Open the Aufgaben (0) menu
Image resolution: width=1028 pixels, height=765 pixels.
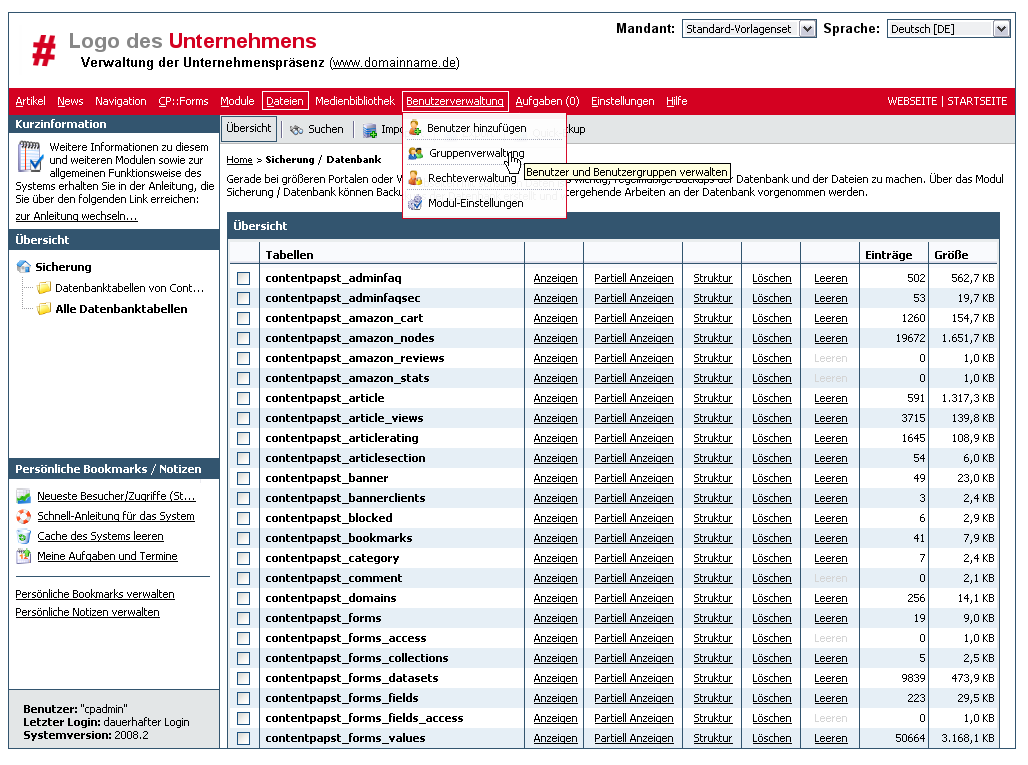coord(547,101)
